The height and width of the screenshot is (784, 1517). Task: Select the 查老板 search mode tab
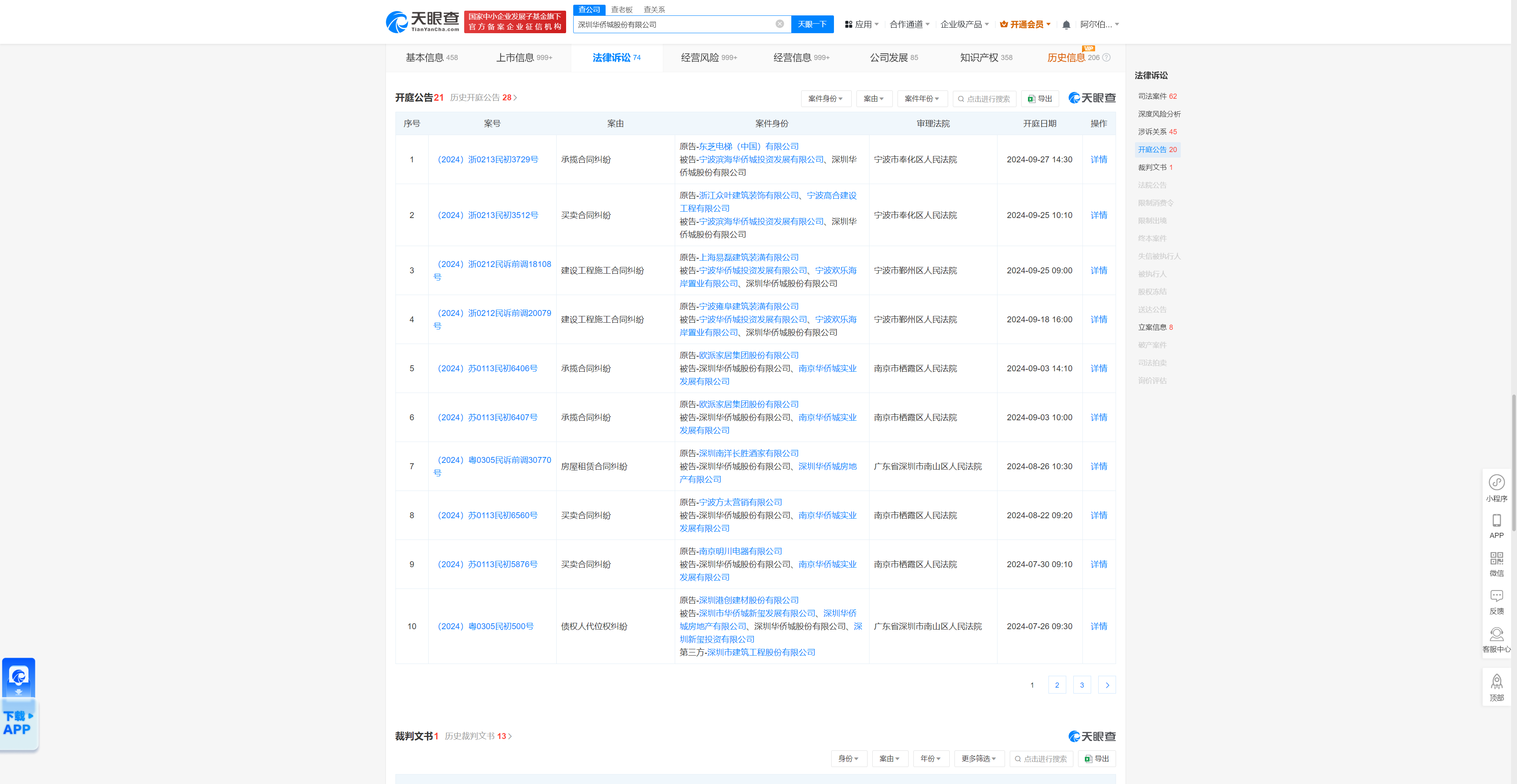pos(621,9)
